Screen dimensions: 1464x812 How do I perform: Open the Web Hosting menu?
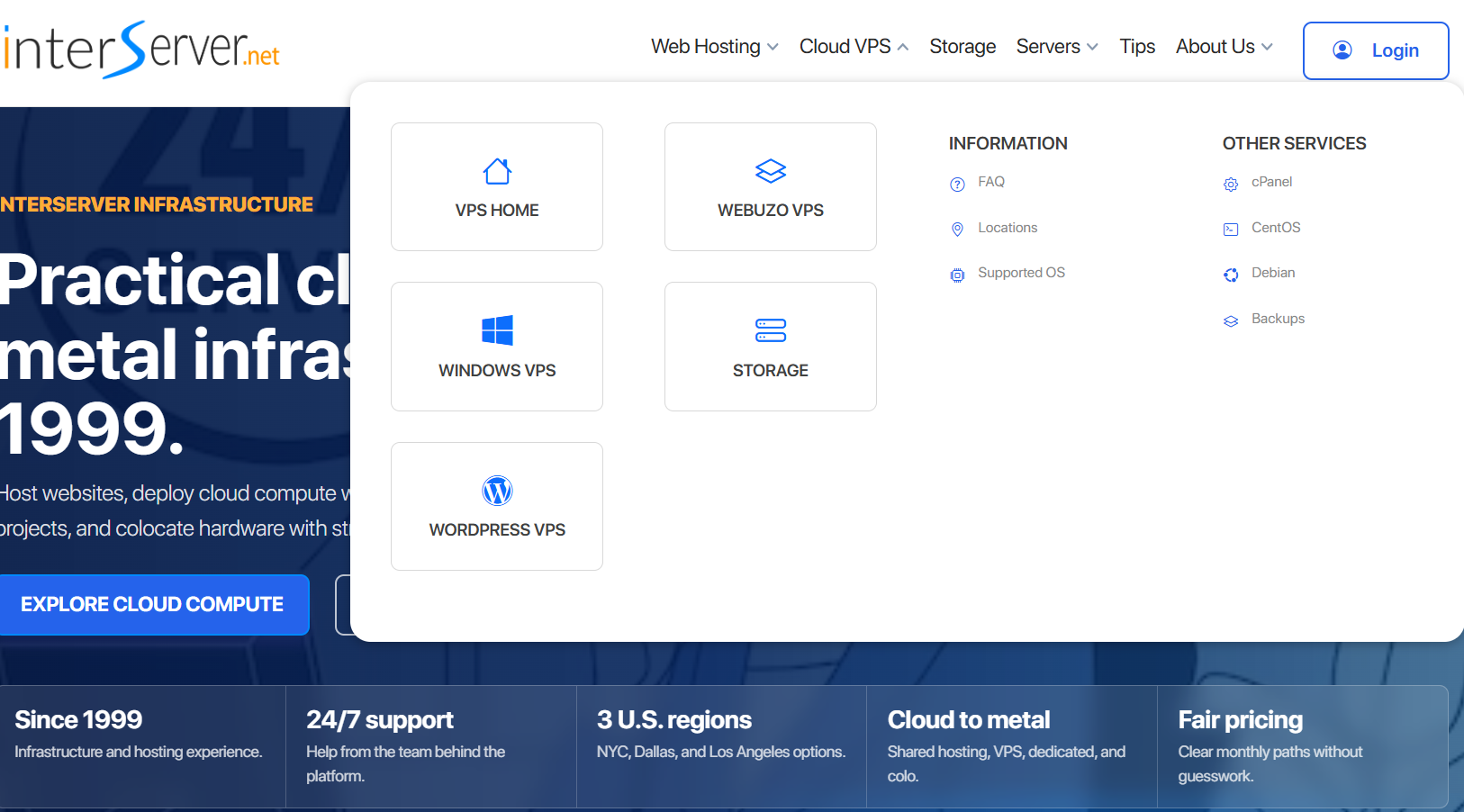(706, 47)
